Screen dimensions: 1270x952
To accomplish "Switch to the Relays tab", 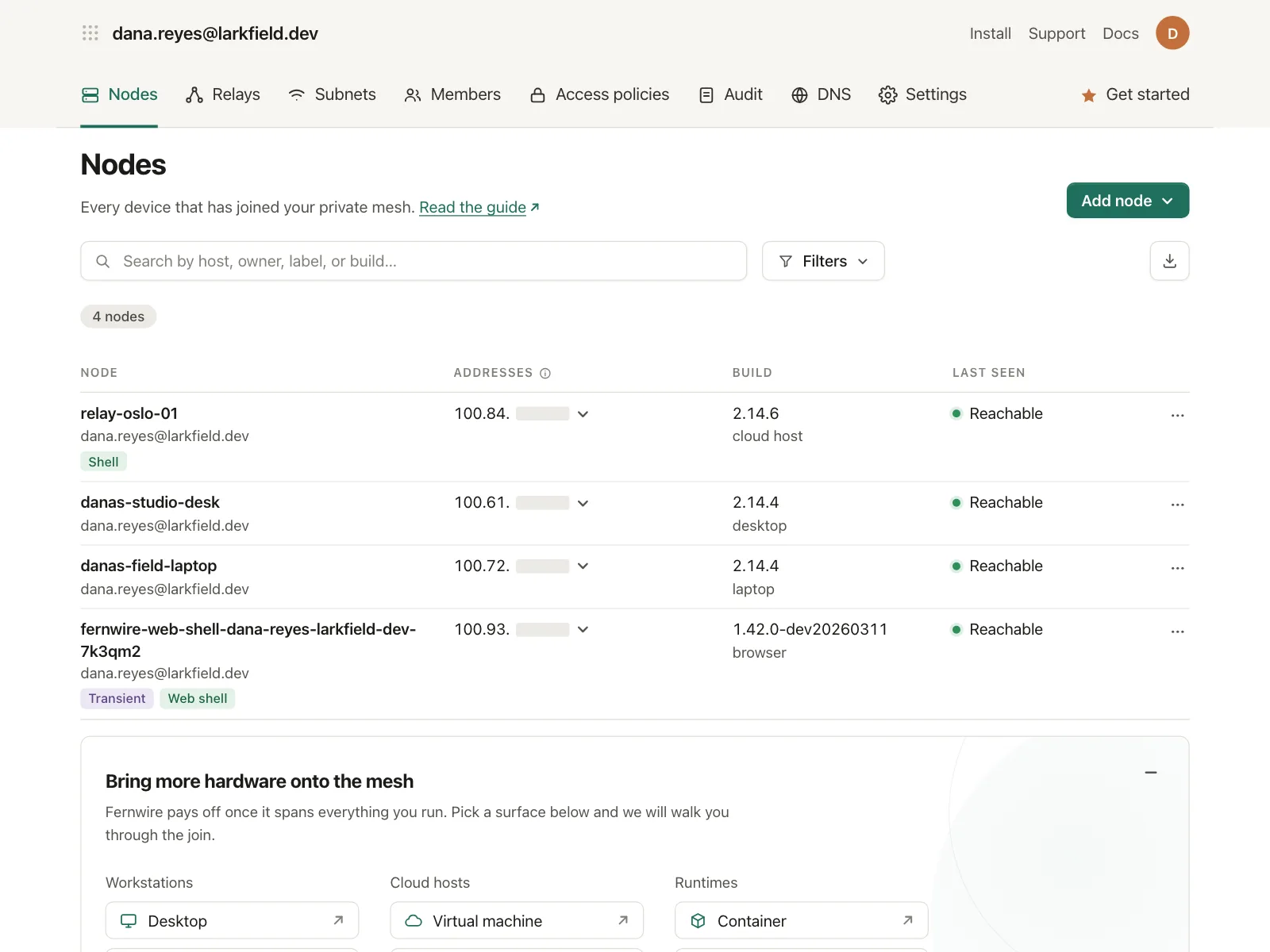I will pos(223,94).
